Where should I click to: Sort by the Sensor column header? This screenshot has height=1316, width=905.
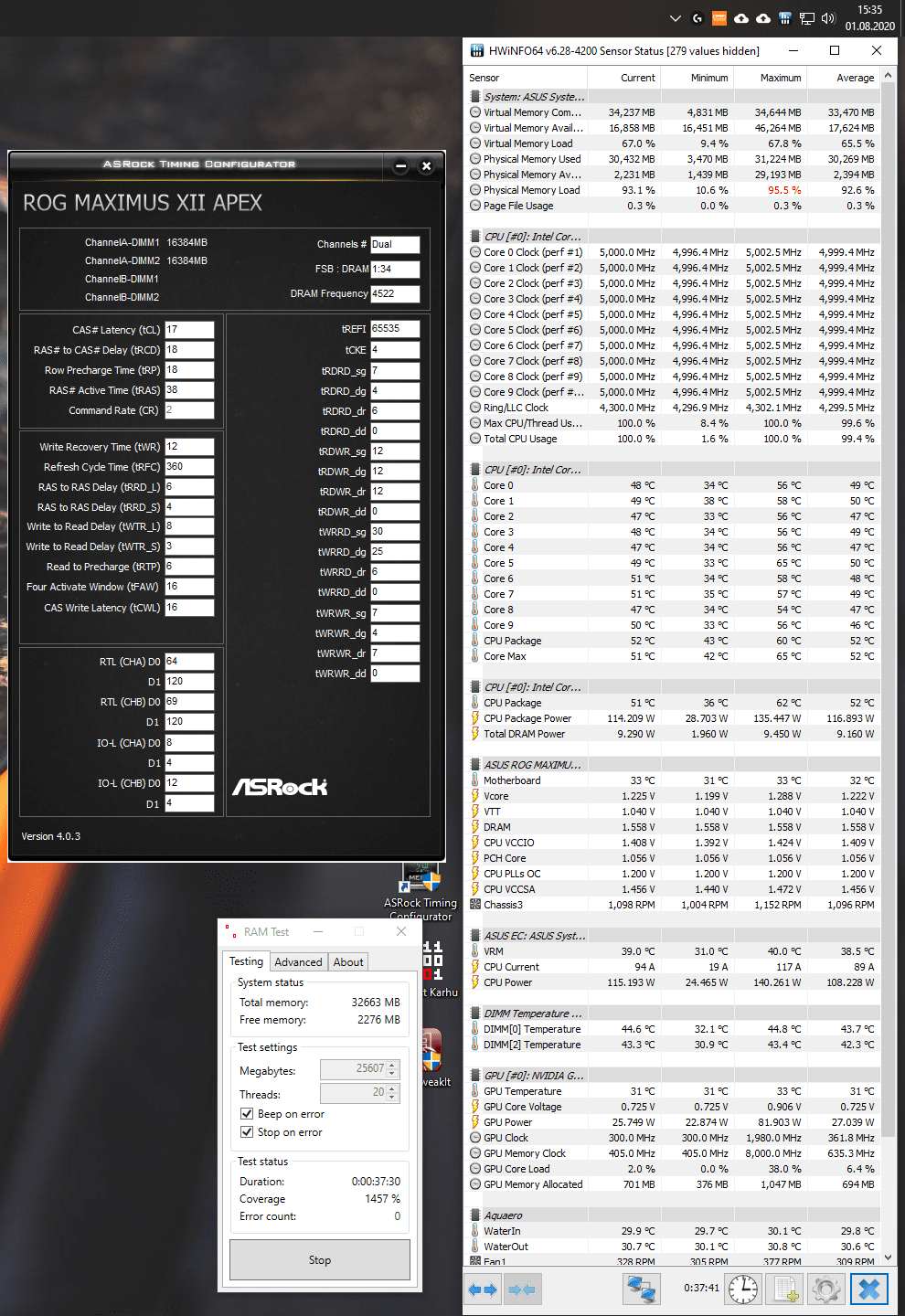pyautogui.click(x=527, y=78)
